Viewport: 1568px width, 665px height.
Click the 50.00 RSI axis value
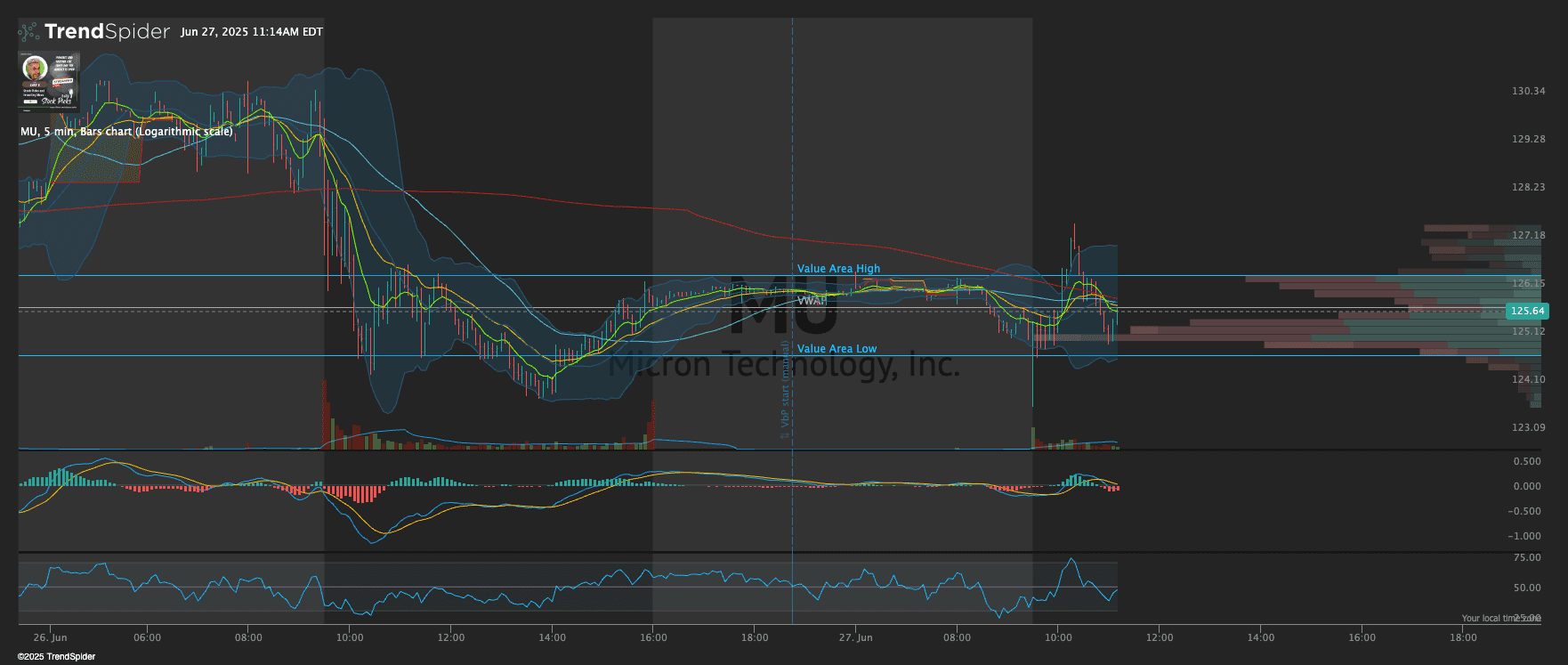[1527, 588]
